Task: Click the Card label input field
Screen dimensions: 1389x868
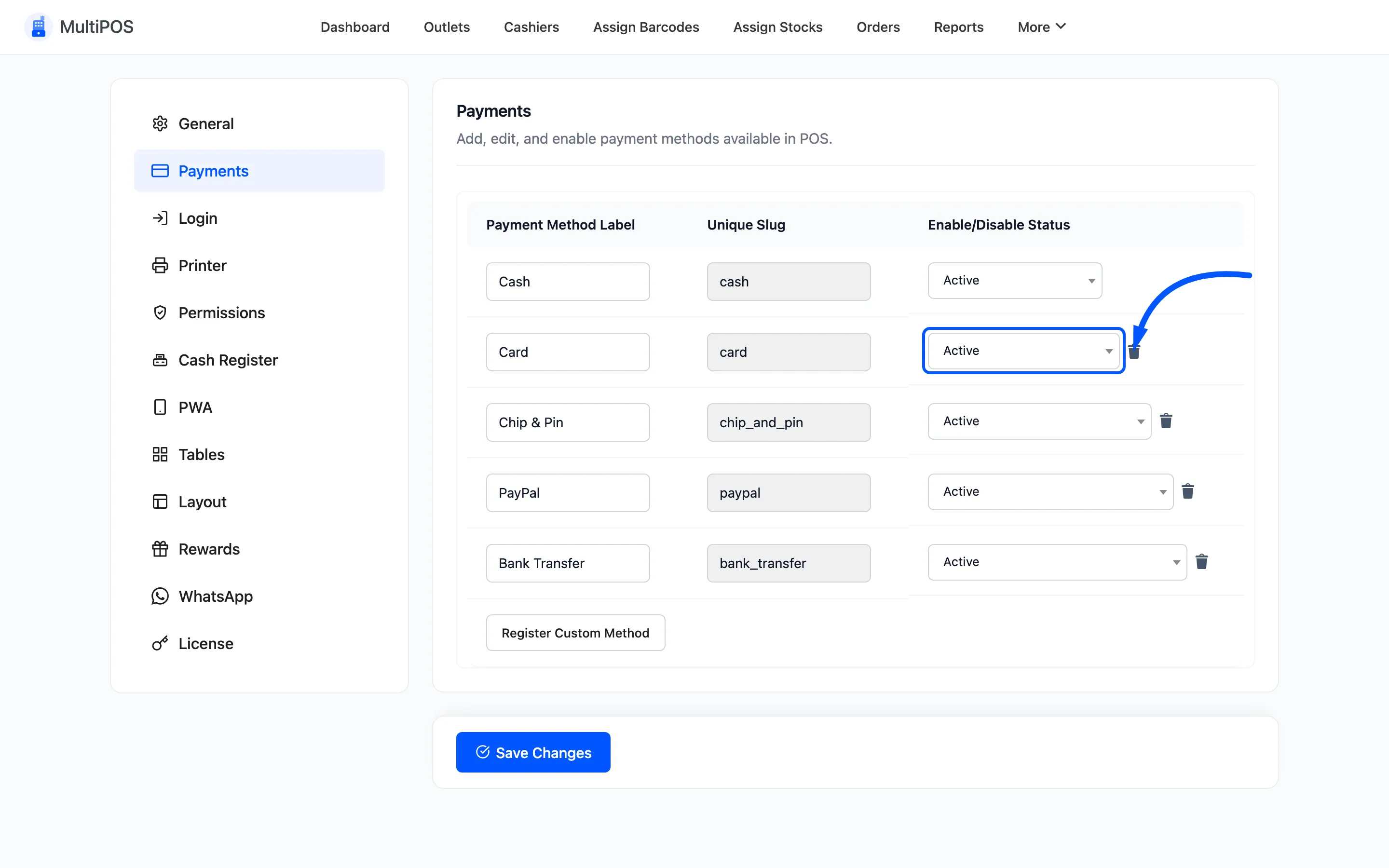Action: [568, 352]
